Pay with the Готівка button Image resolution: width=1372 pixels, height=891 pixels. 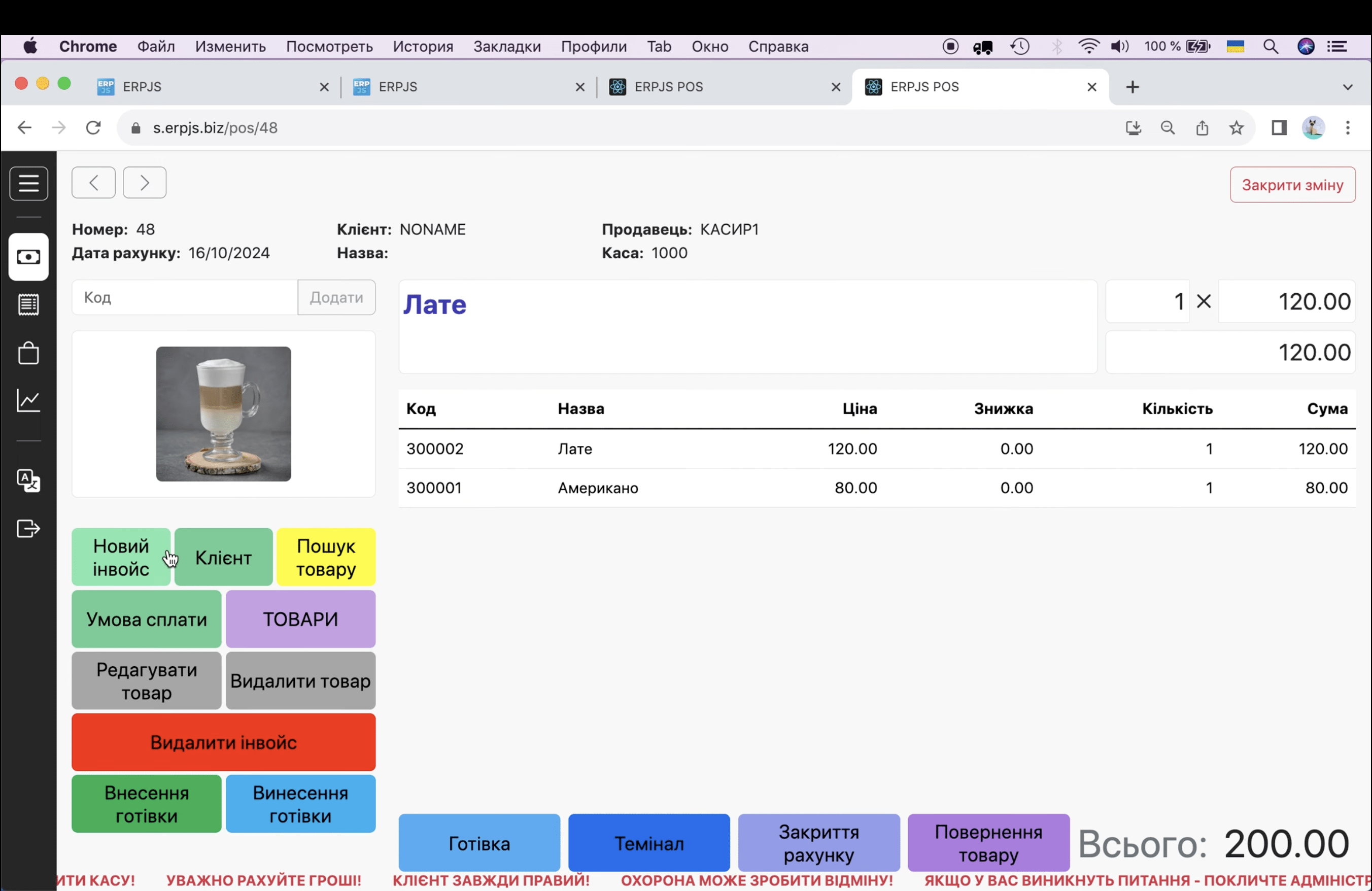(479, 843)
